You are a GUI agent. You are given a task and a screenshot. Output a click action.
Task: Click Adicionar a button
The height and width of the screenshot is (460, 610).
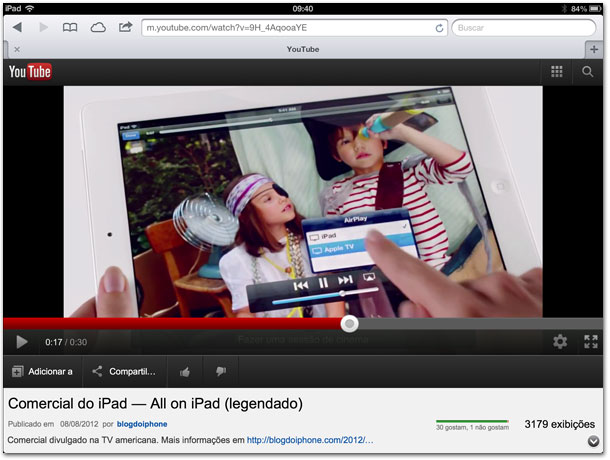[x=42, y=372]
